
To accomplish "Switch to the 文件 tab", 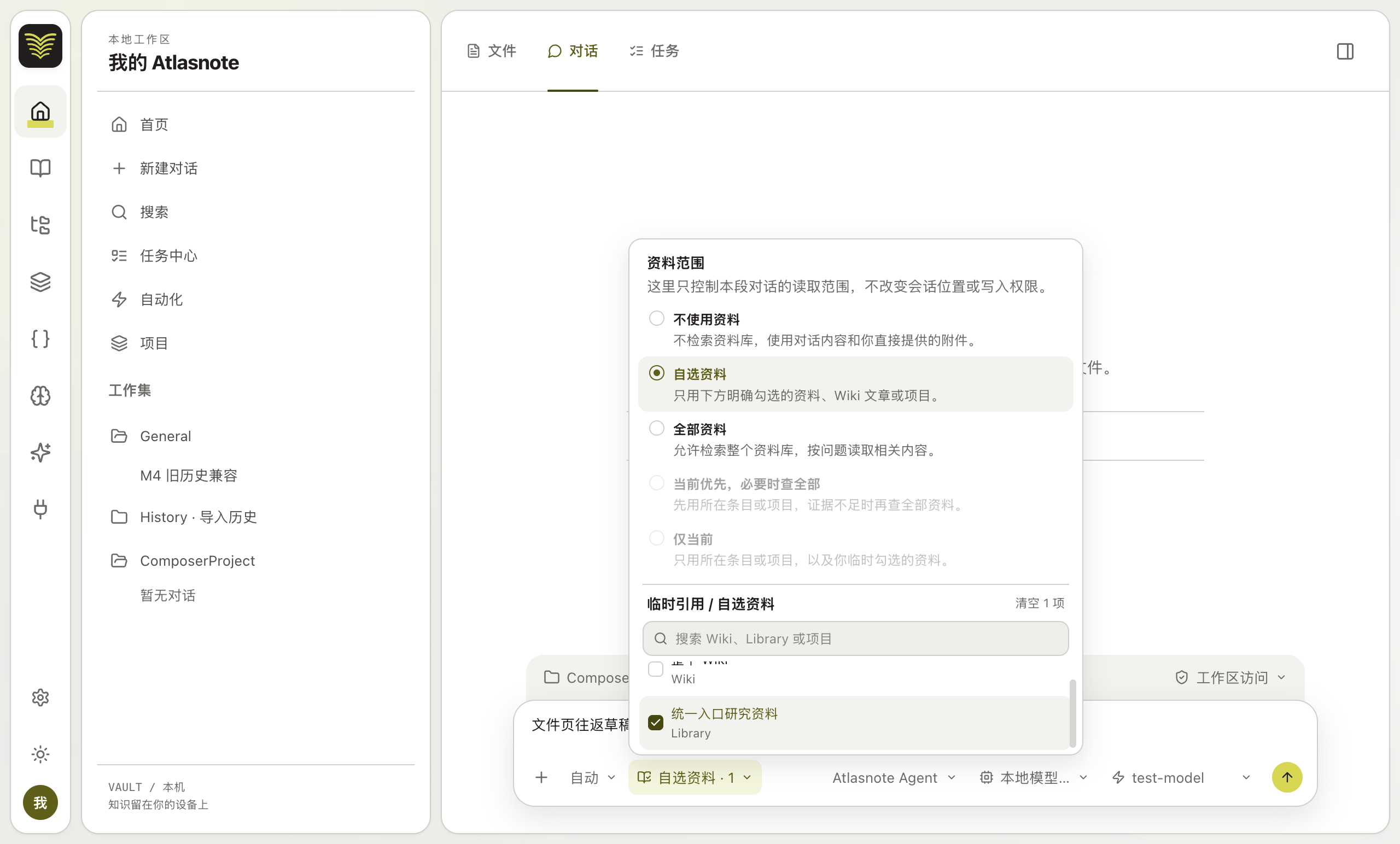I will pyautogui.click(x=492, y=51).
